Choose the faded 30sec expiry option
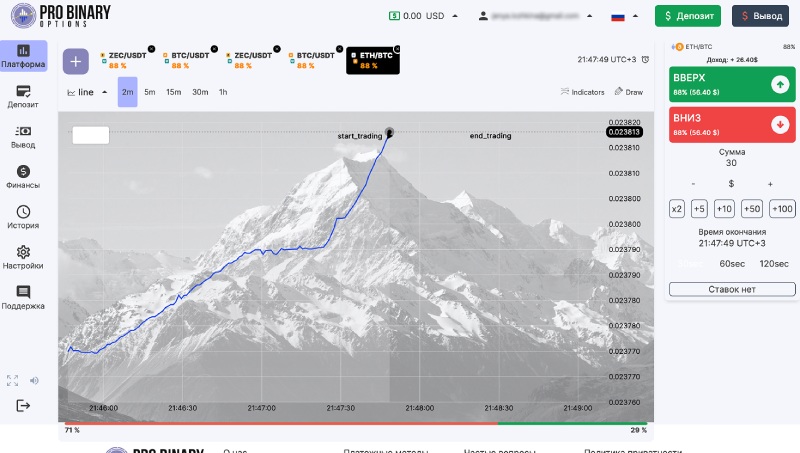 point(690,264)
